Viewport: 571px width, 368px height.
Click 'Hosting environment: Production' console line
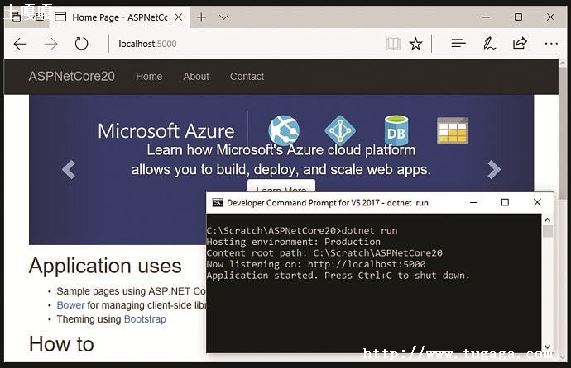pyautogui.click(x=294, y=242)
